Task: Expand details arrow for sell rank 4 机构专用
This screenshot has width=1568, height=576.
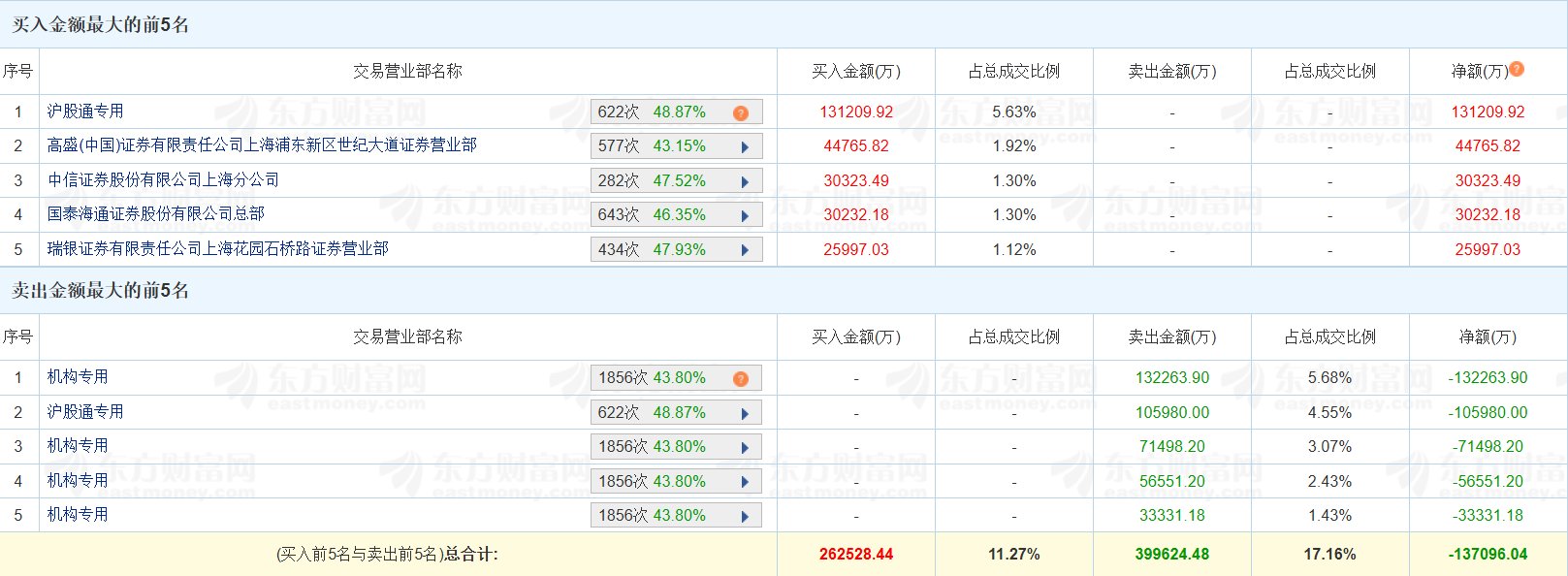Action: 745,482
